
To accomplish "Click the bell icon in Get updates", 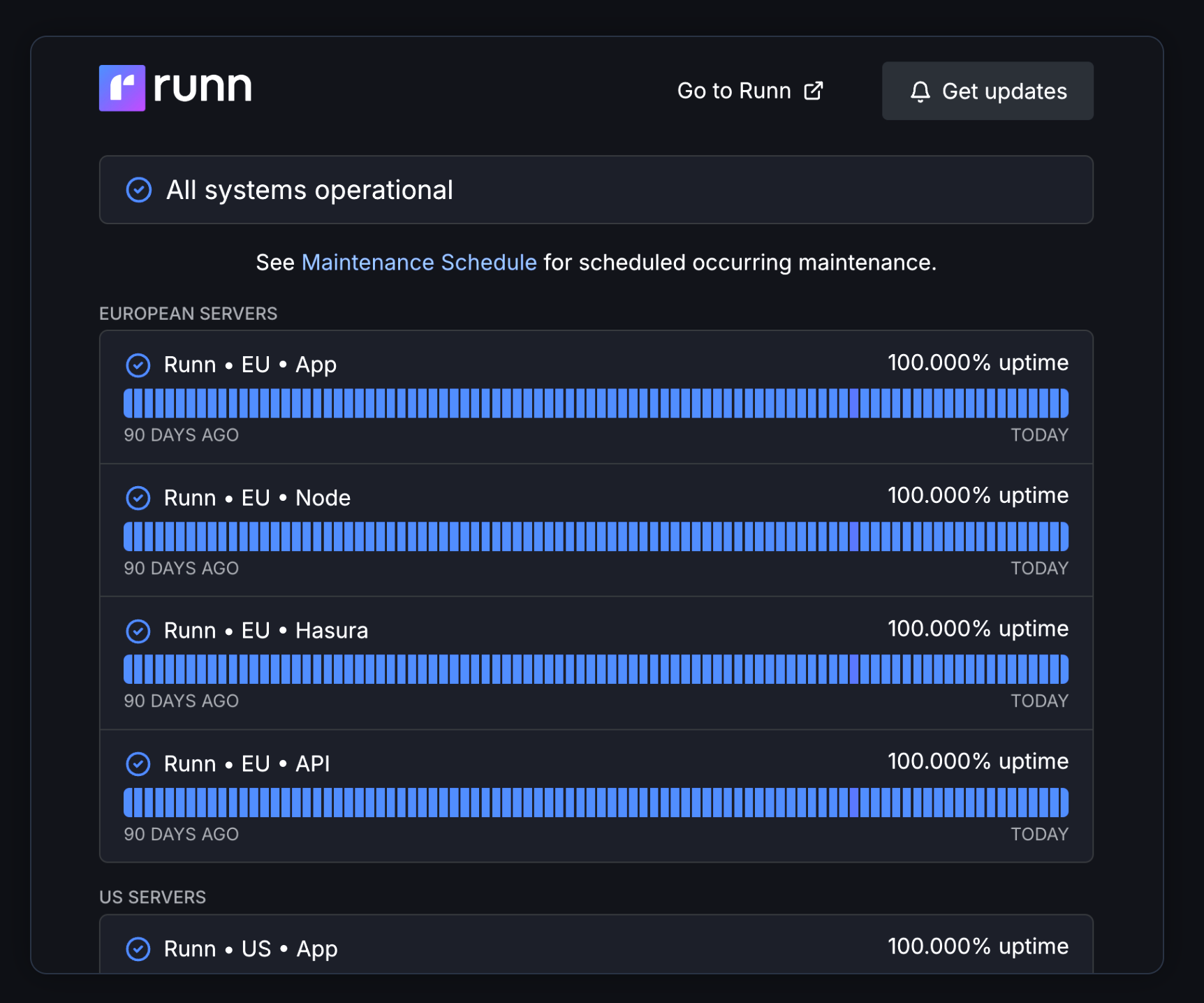I will tap(920, 91).
